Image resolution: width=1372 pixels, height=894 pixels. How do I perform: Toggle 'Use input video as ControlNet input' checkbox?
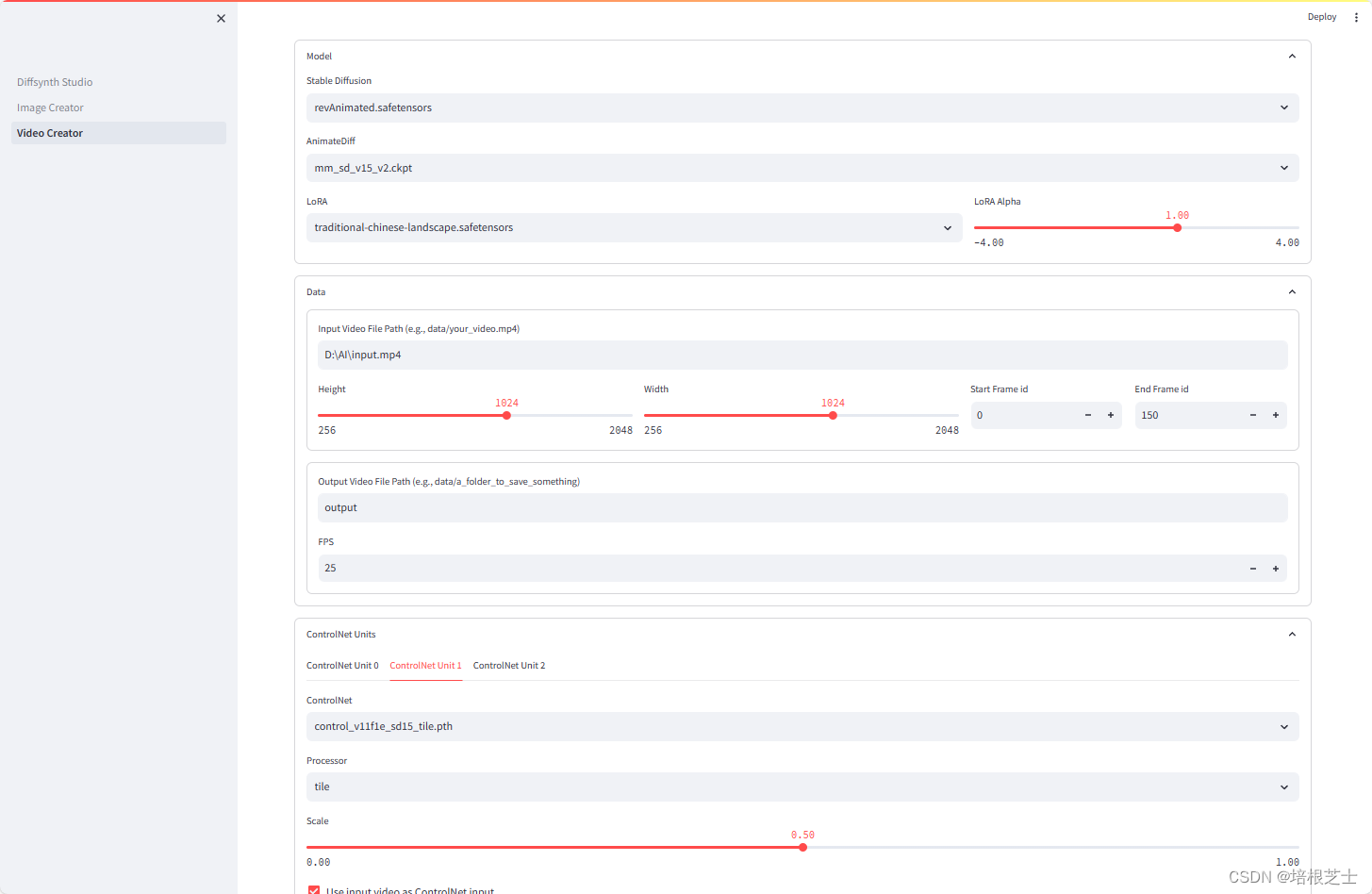tap(314, 889)
